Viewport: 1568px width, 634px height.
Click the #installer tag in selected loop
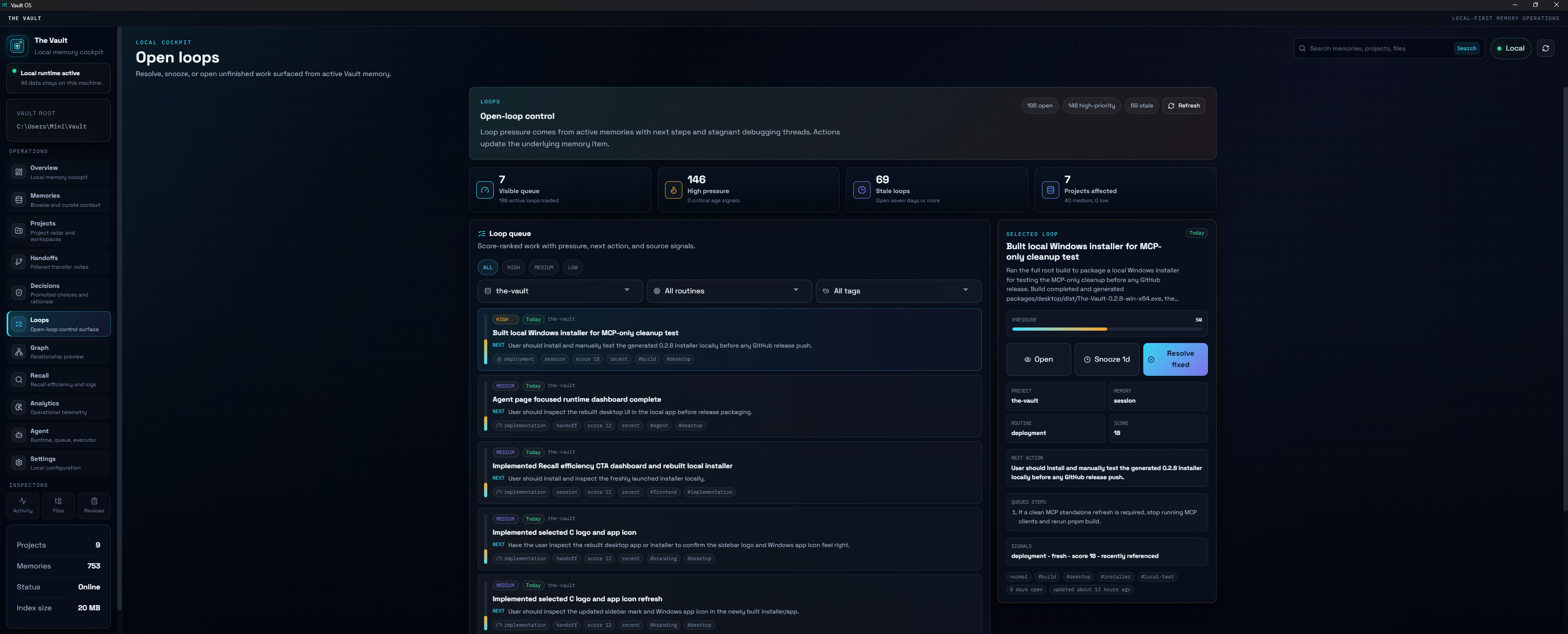click(1115, 577)
